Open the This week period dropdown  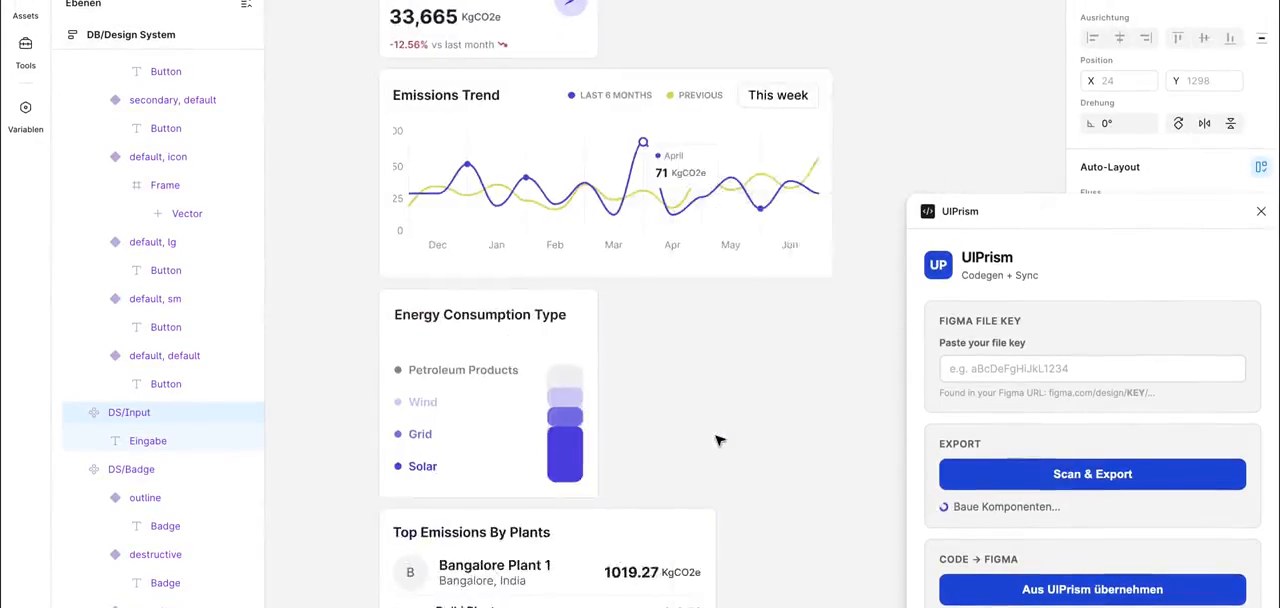click(778, 95)
